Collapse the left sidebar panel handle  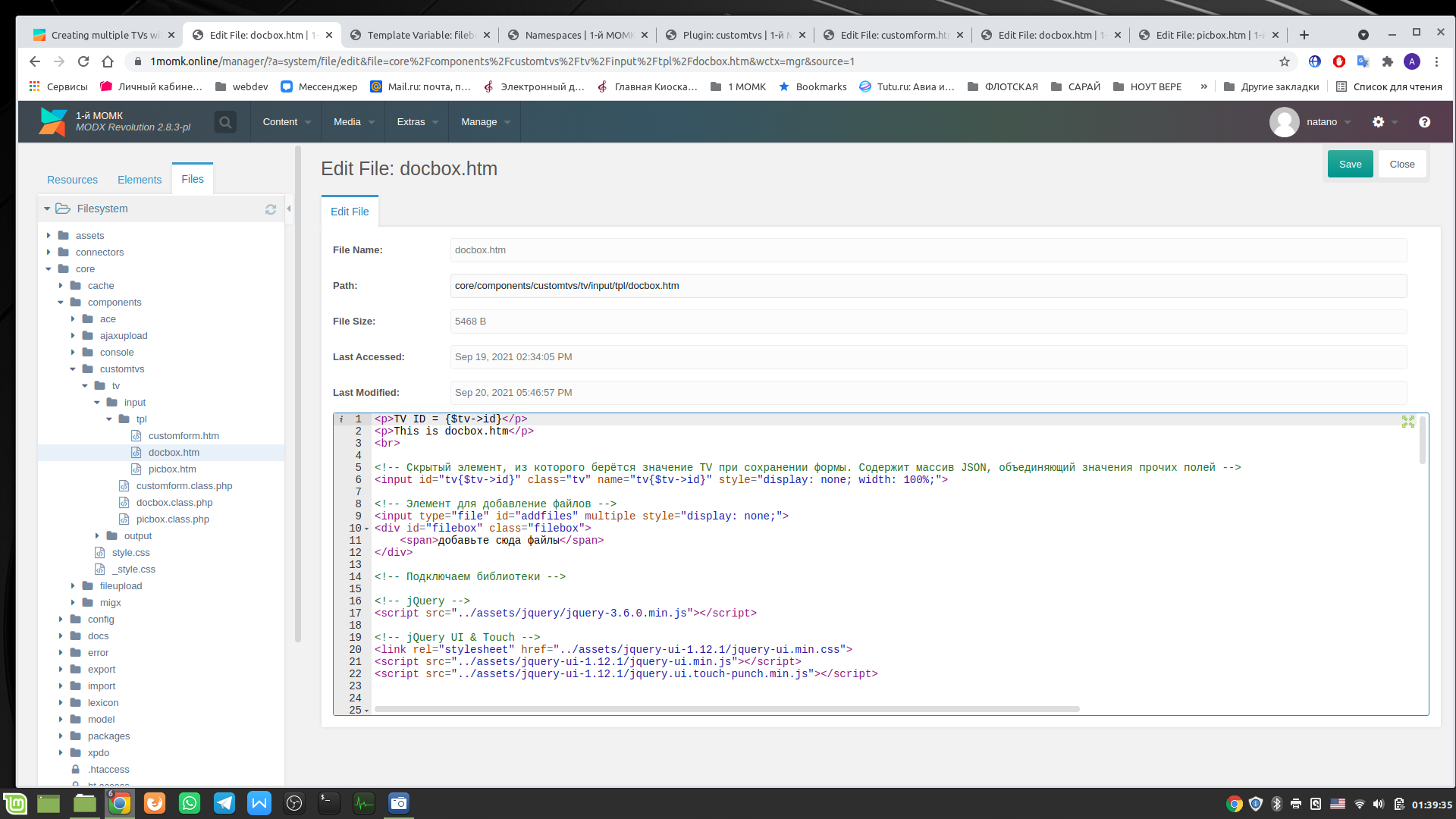pos(289,209)
